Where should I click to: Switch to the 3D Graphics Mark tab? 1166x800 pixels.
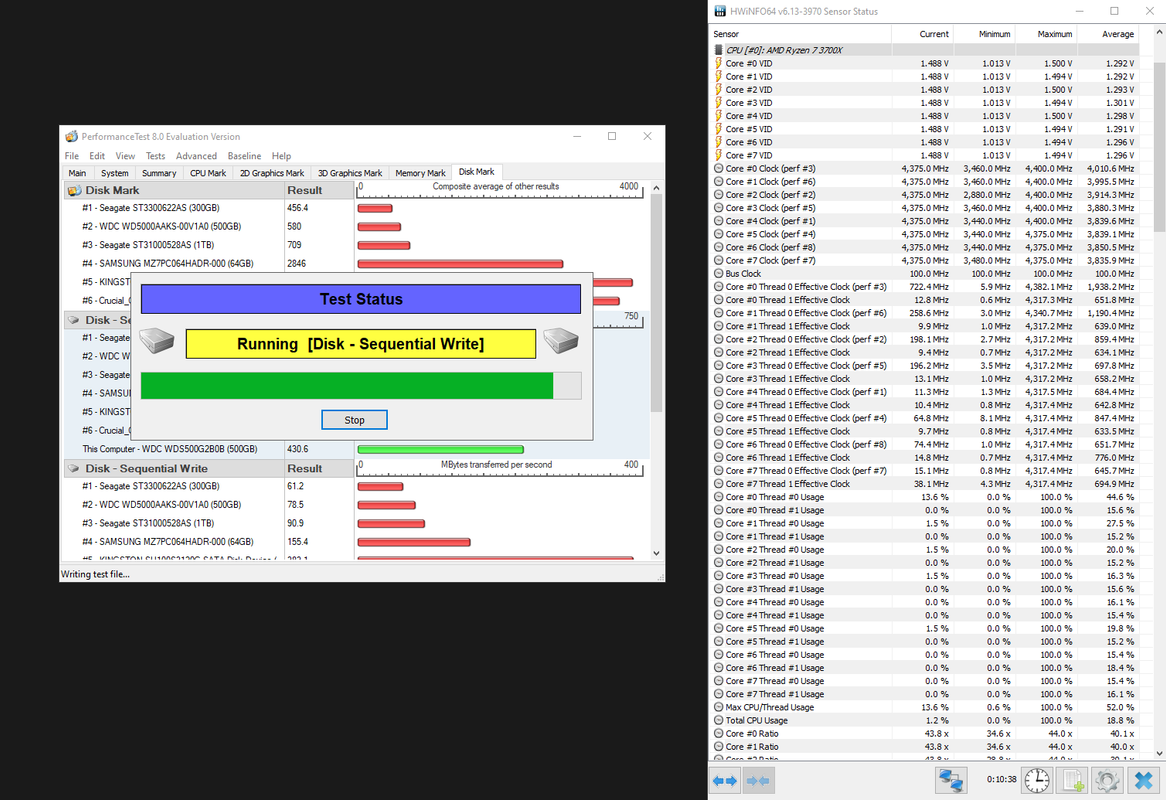pyautogui.click(x=350, y=173)
